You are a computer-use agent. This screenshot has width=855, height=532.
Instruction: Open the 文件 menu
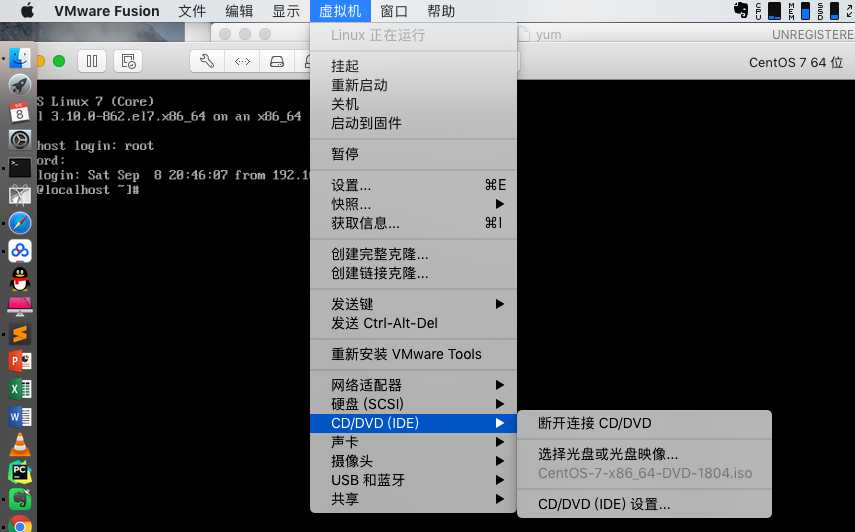(x=192, y=11)
